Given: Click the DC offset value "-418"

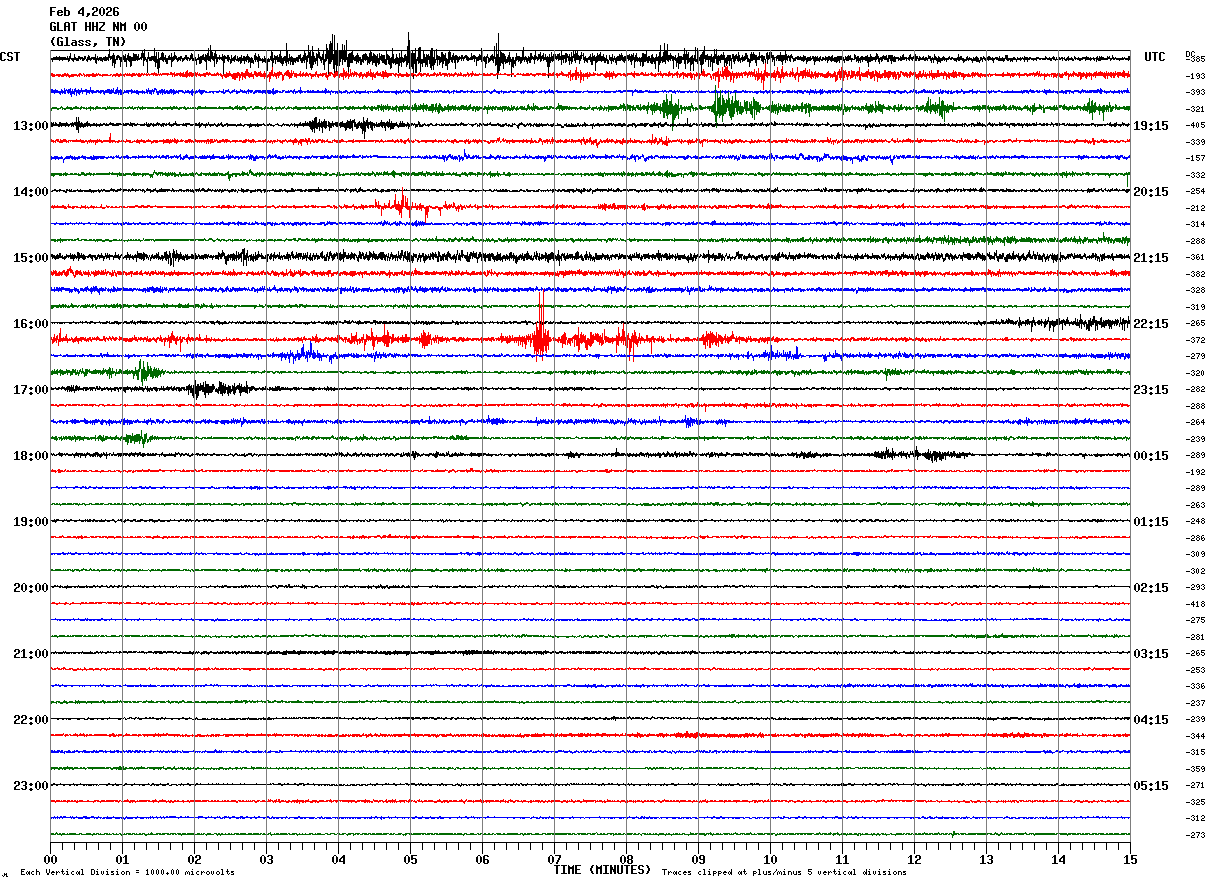Looking at the screenshot, I should tap(1195, 605).
